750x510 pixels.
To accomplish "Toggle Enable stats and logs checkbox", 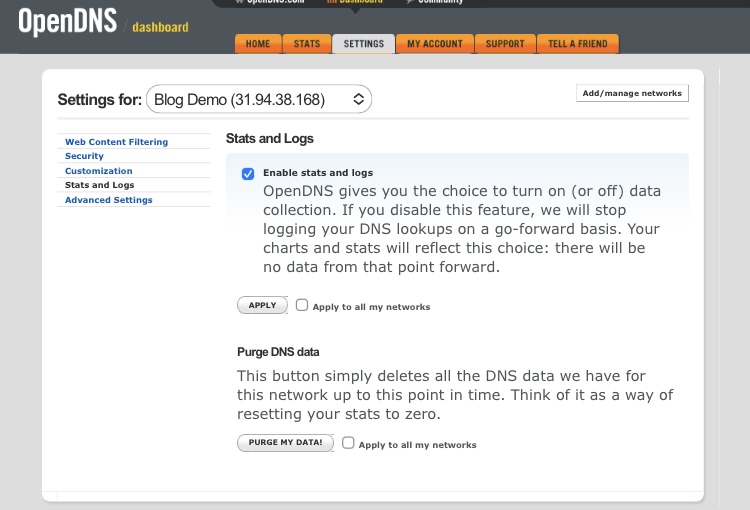I will pos(248,174).
